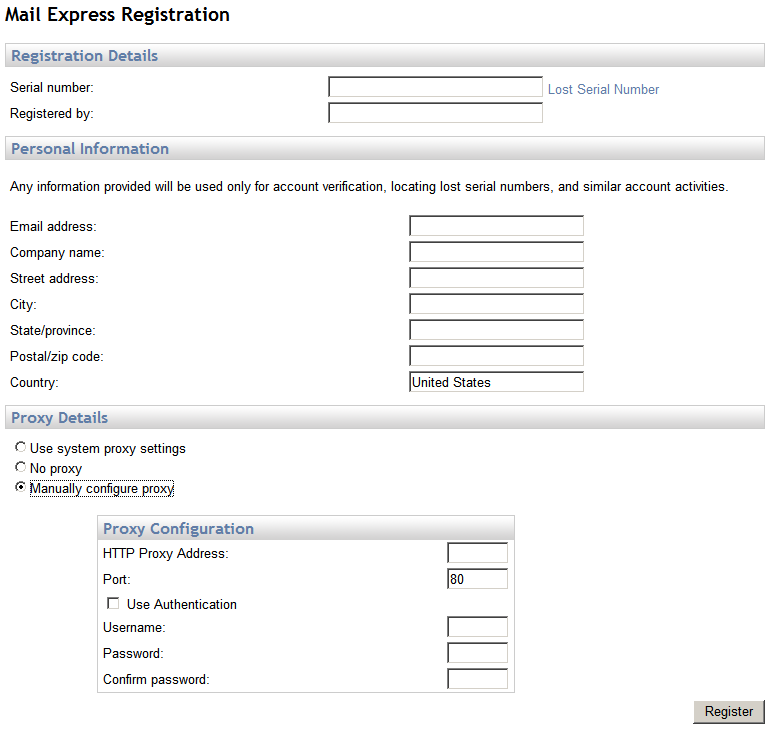Click the HTTP Proxy Address field
The width and height of the screenshot is (771, 732).
click(477, 553)
